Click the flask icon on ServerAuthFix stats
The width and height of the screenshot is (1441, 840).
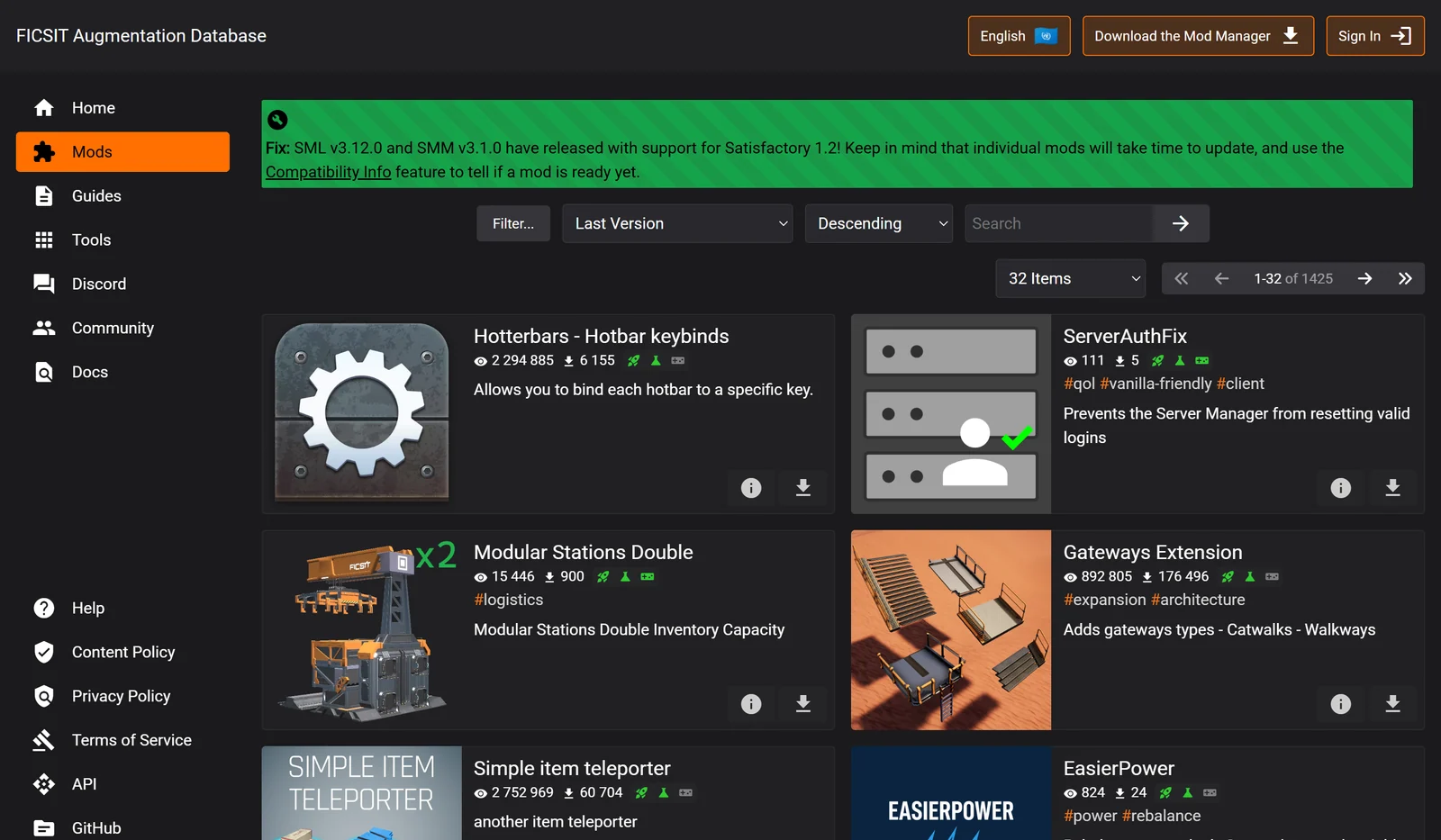click(1180, 361)
